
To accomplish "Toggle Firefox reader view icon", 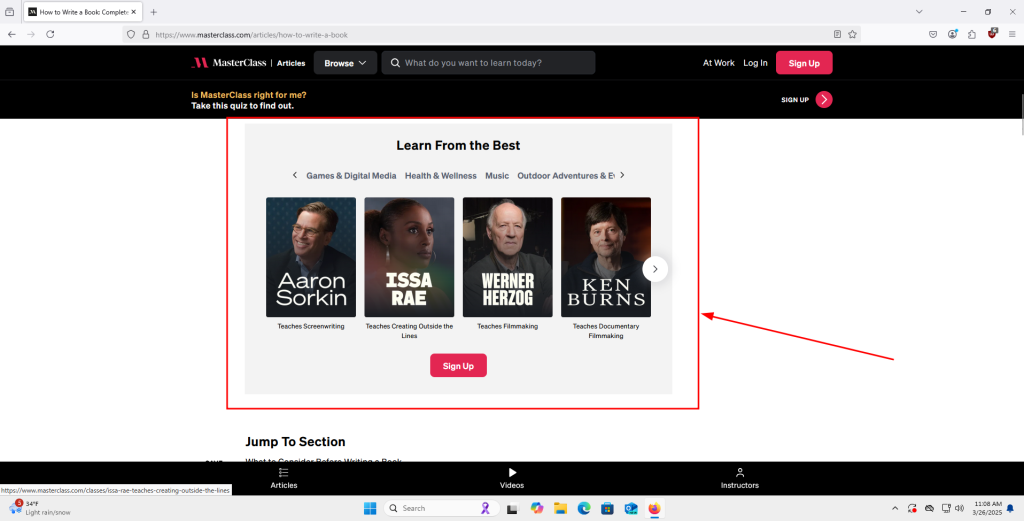I will 837,35.
